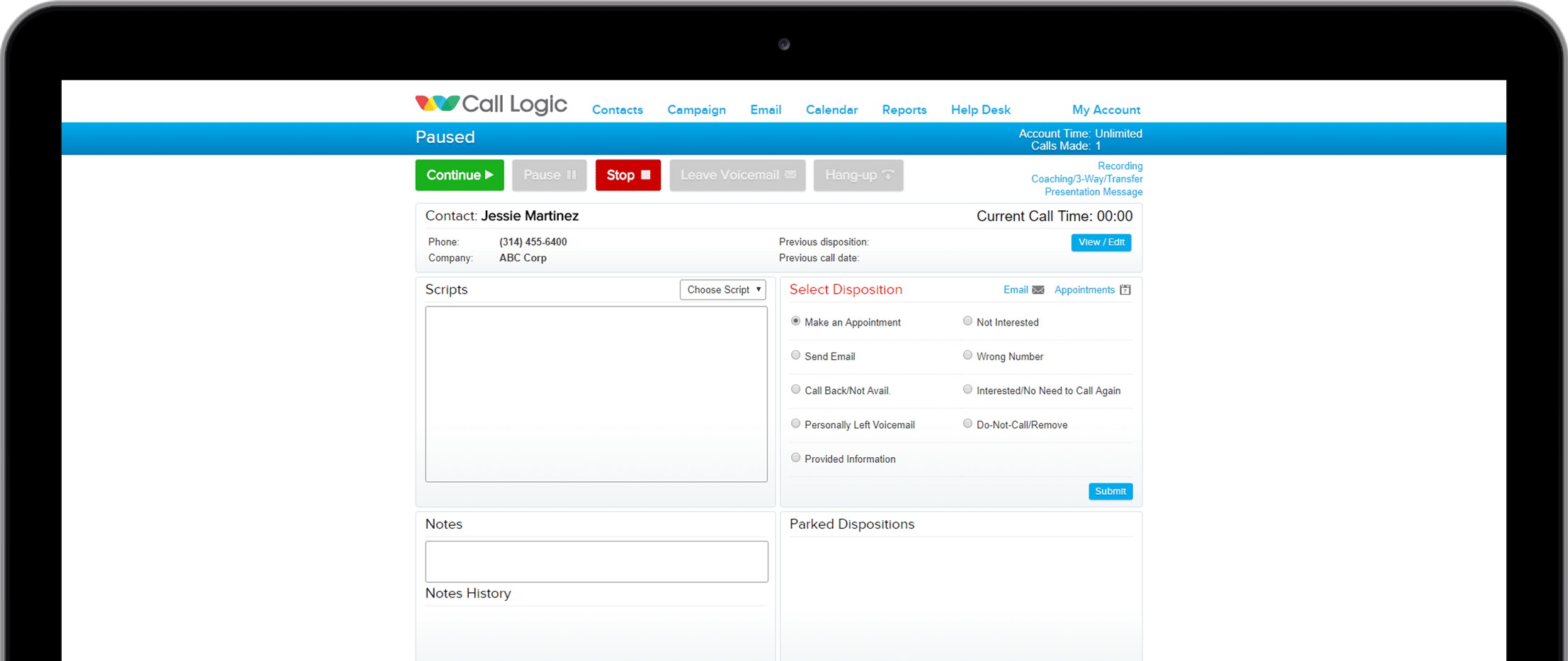Click the Pause button
This screenshot has width=1568, height=661.
click(x=549, y=176)
